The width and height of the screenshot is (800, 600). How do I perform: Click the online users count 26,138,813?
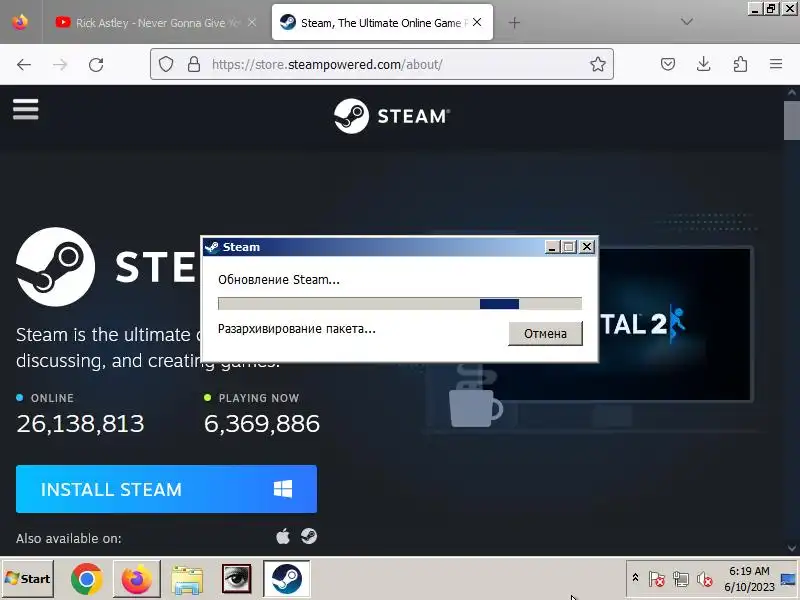[80, 423]
